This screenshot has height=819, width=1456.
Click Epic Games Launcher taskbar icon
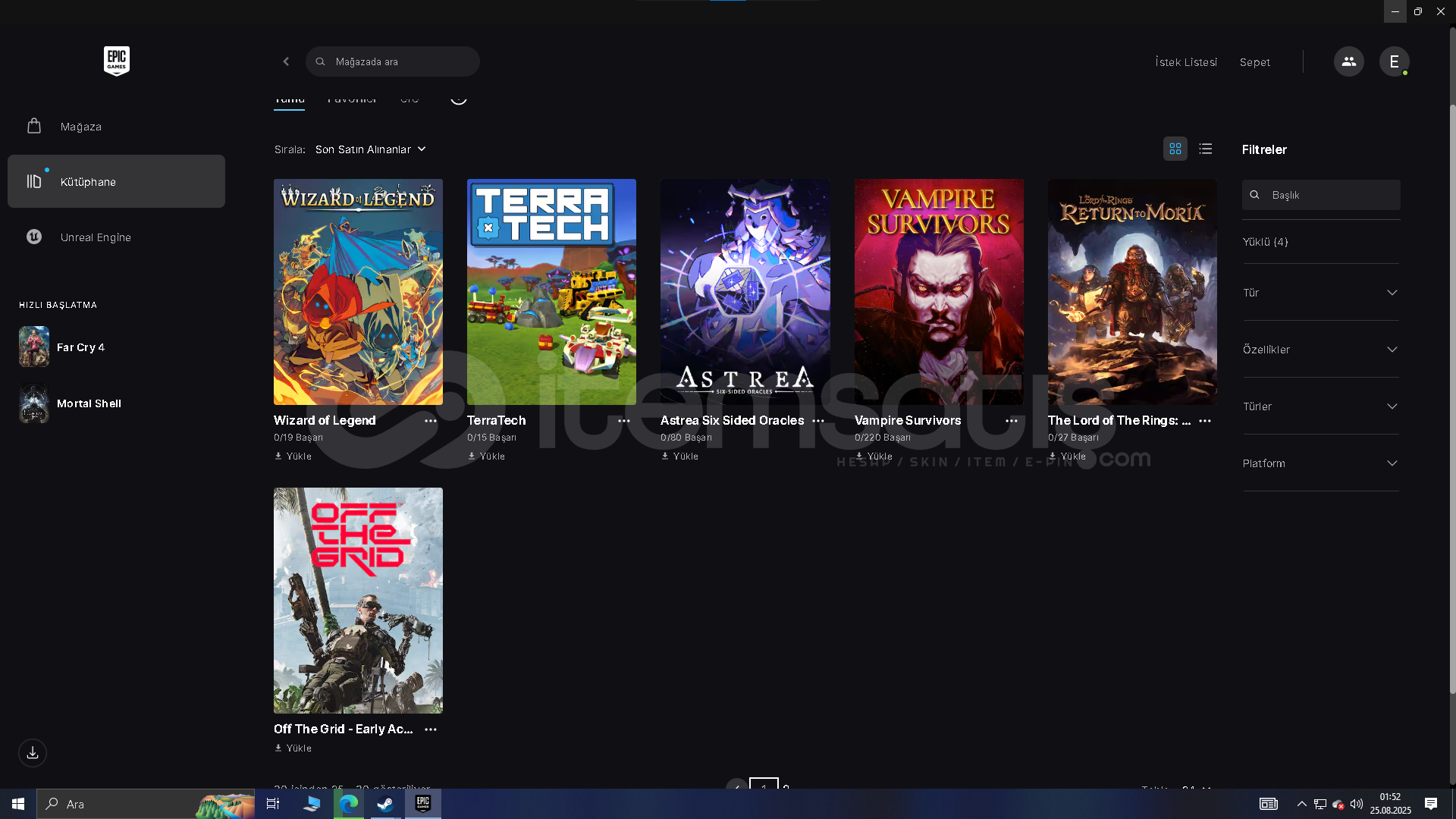[423, 804]
